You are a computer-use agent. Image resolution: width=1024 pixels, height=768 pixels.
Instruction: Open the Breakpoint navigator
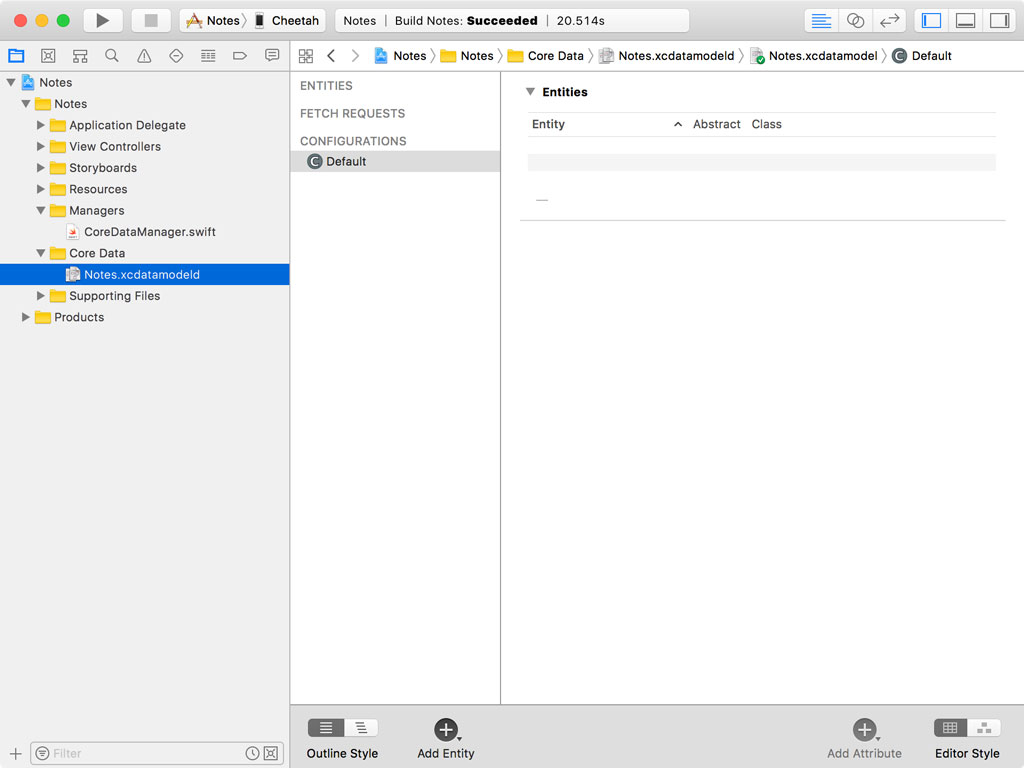pos(240,55)
